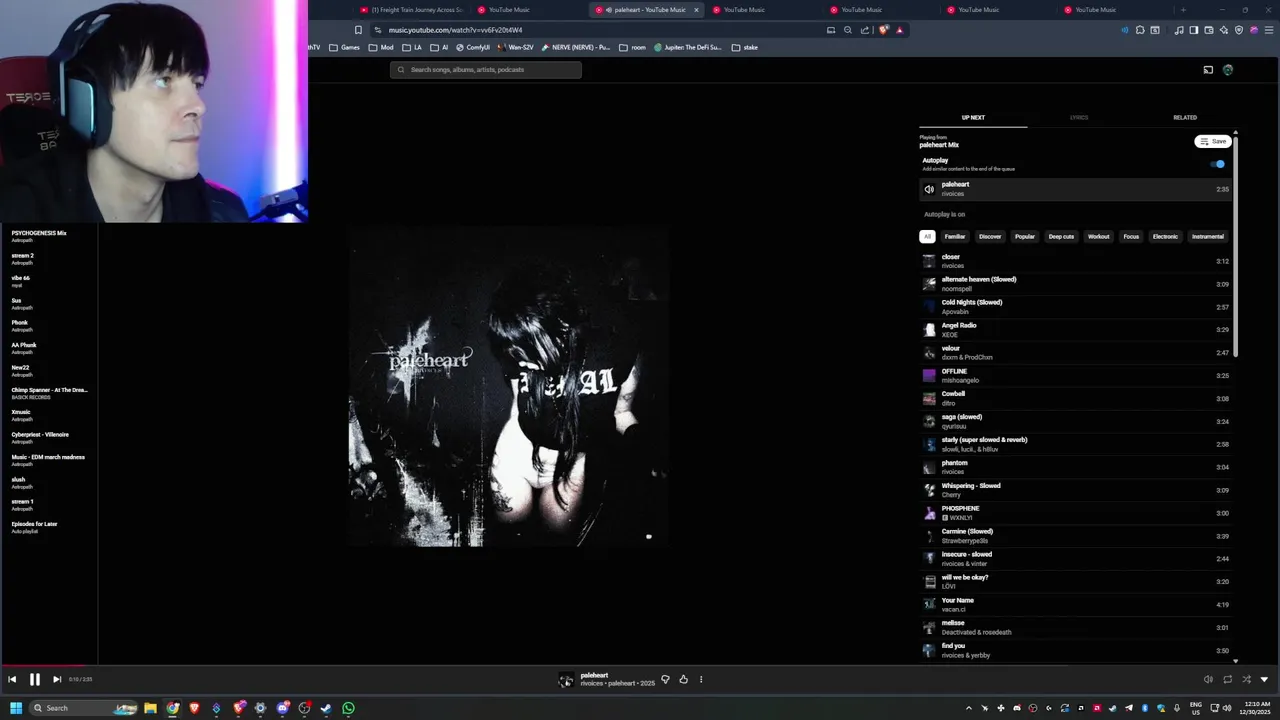Viewport: 1280px width, 720px height.
Task: Show hidden system tray icons
Action: (968, 708)
